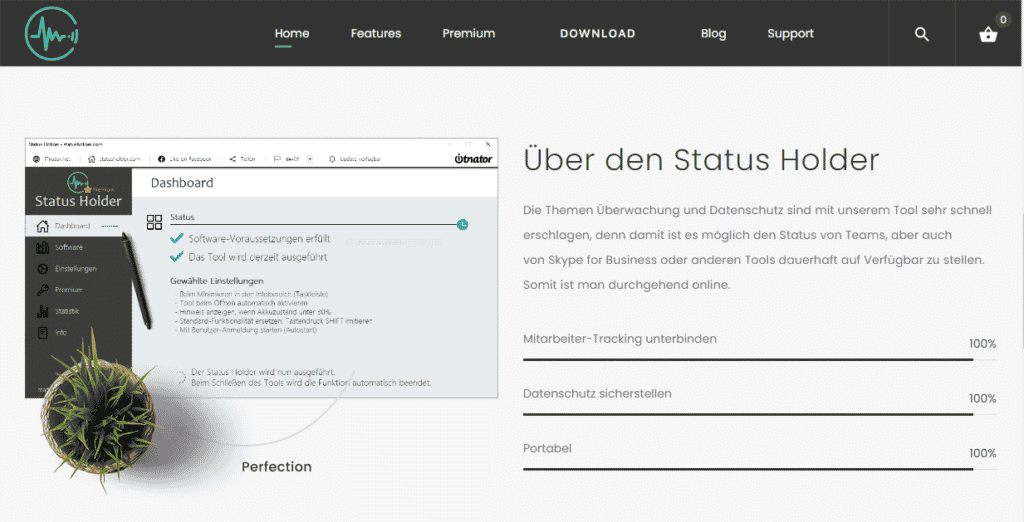Viewport: 1024px width, 522px height.
Task: Click the app screenshot's Dashboard home icon
Action: click(x=42, y=226)
